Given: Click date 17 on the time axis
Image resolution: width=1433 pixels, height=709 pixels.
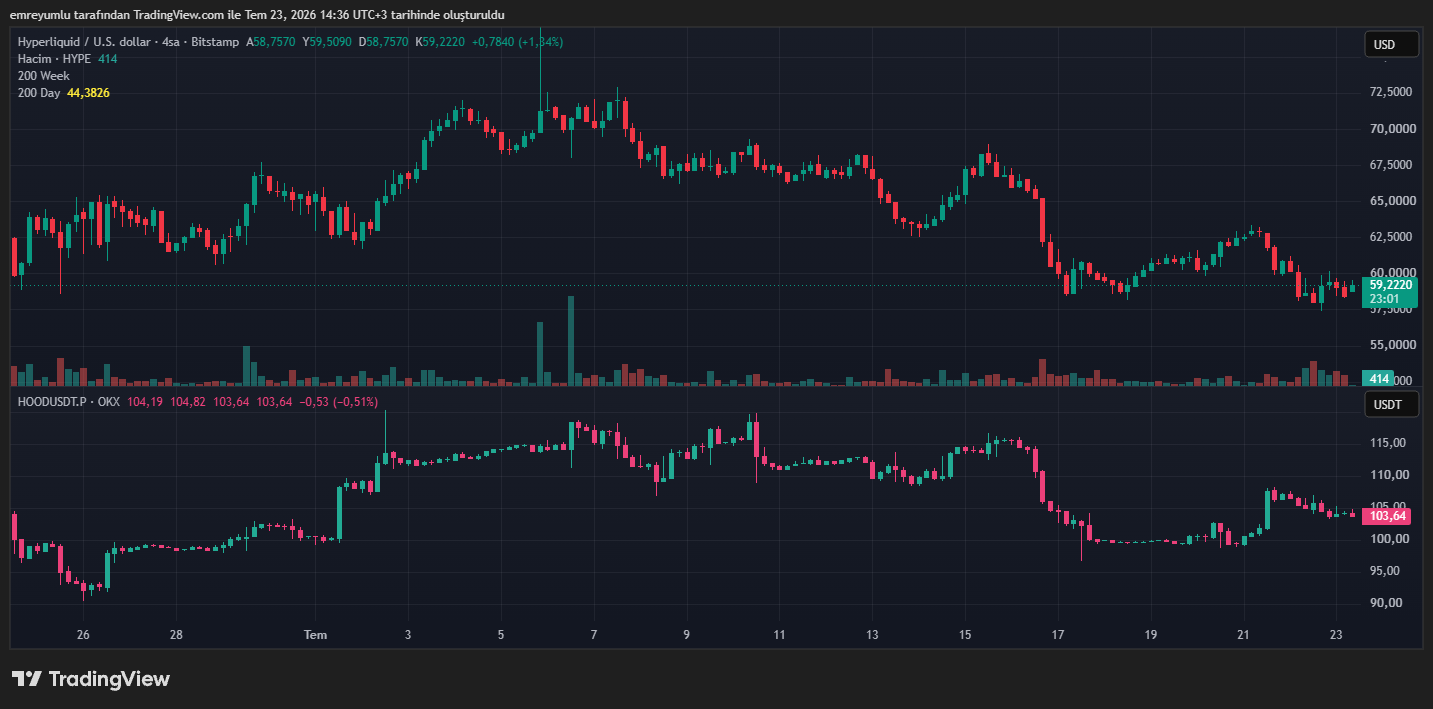Looking at the screenshot, I should coord(1058,635).
